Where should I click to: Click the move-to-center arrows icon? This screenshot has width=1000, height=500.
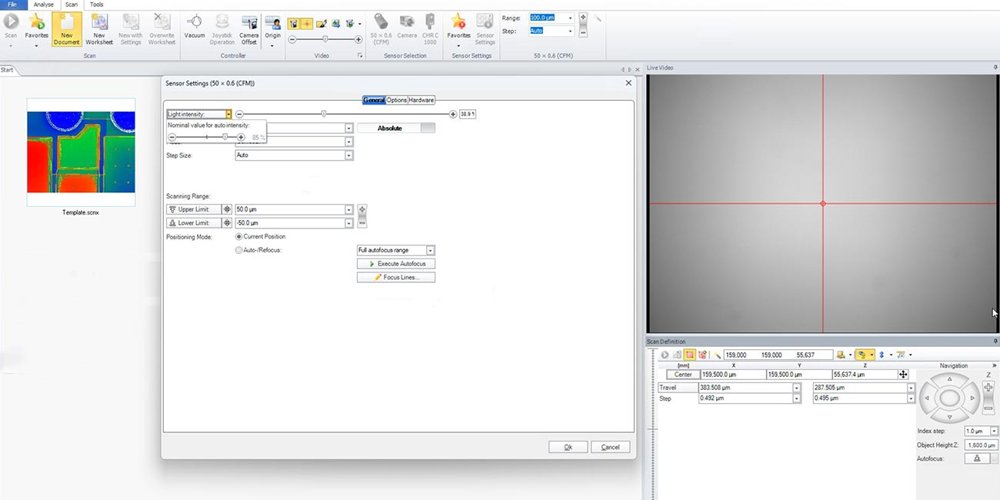click(x=903, y=374)
